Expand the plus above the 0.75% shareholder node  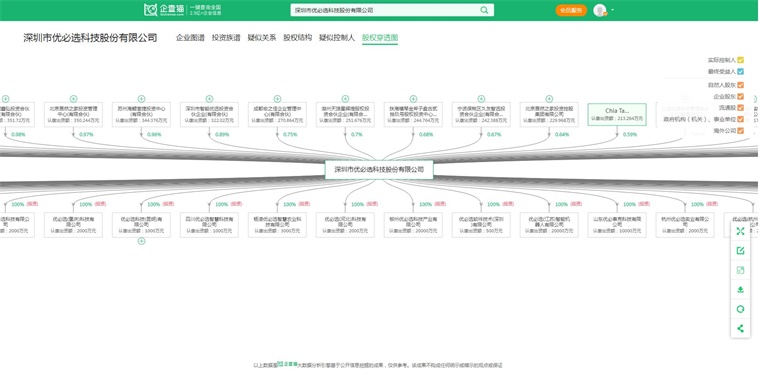(x=277, y=99)
